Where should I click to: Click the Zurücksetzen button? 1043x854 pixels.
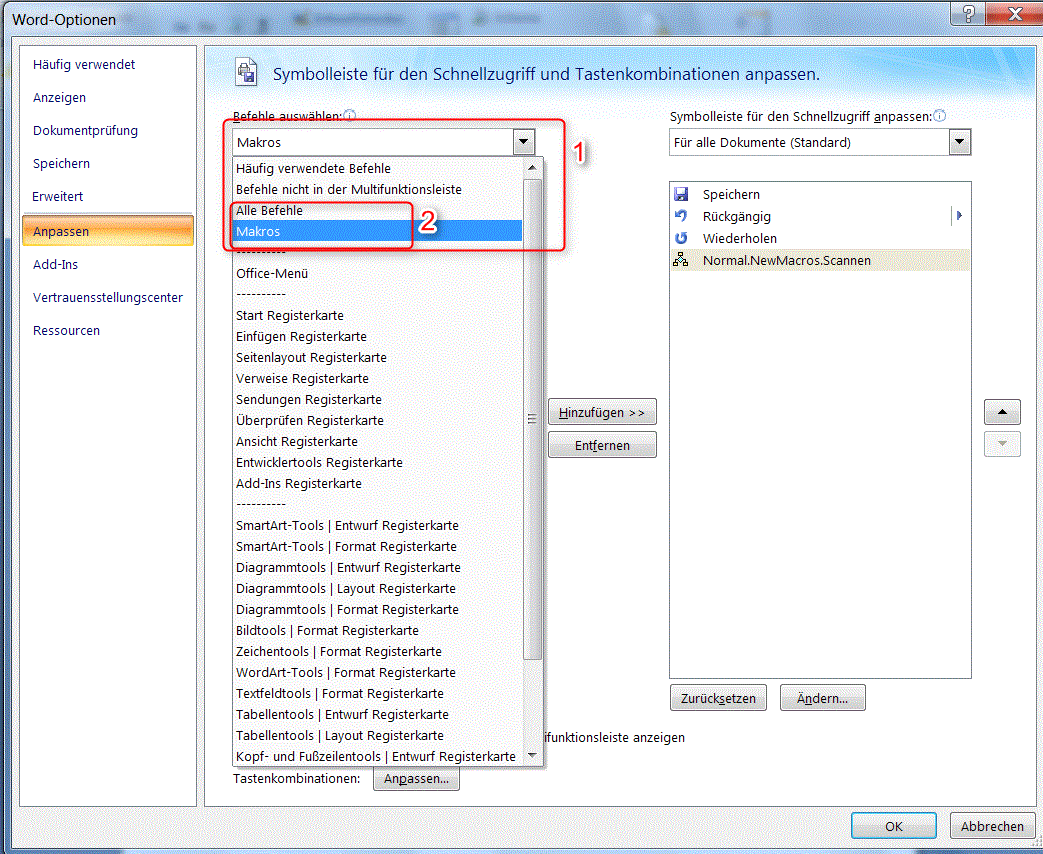(718, 698)
